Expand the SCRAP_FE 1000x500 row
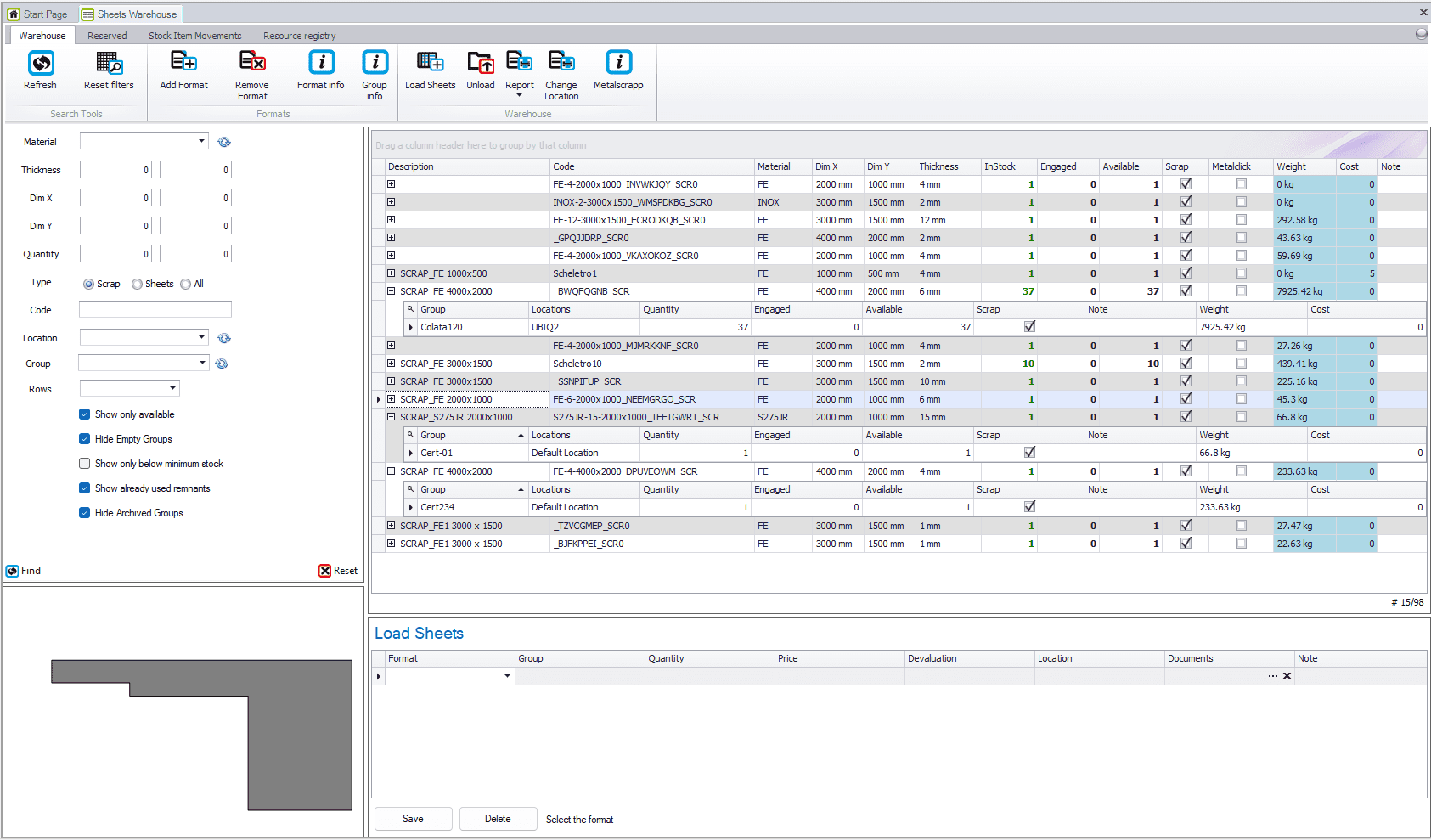The image size is (1431, 840). pos(392,273)
